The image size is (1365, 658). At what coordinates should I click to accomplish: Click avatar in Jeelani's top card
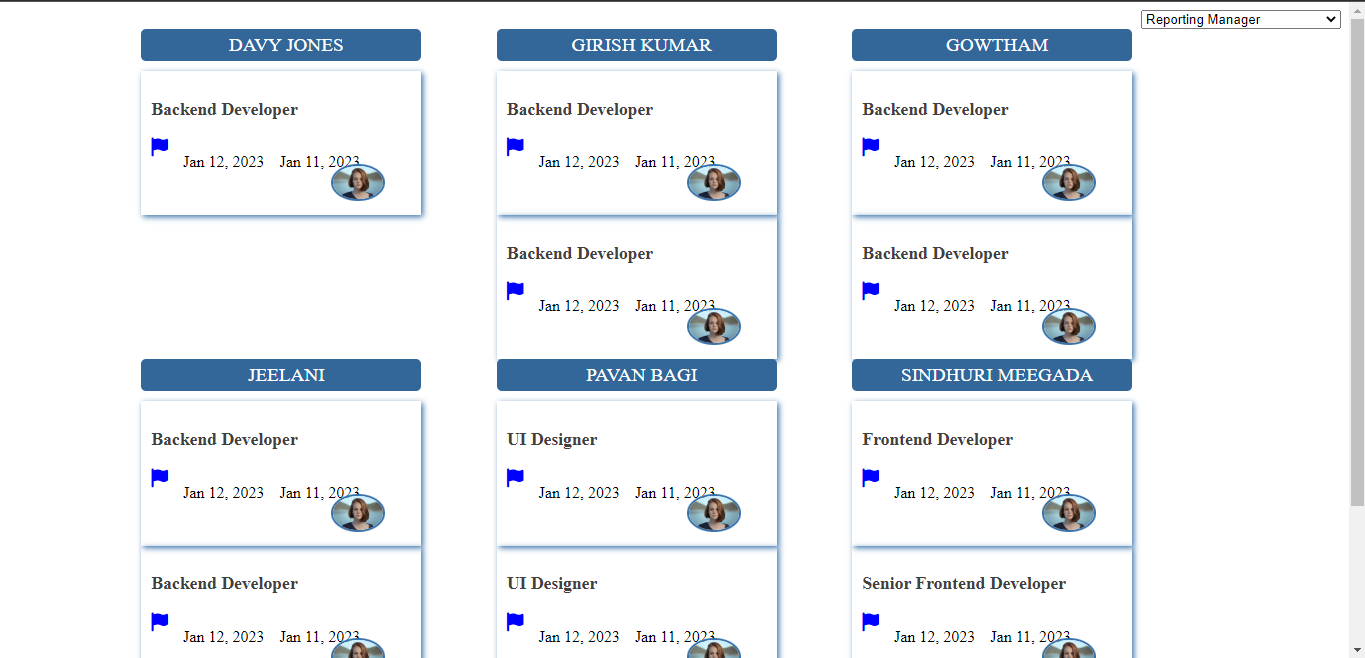pyautogui.click(x=358, y=513)
